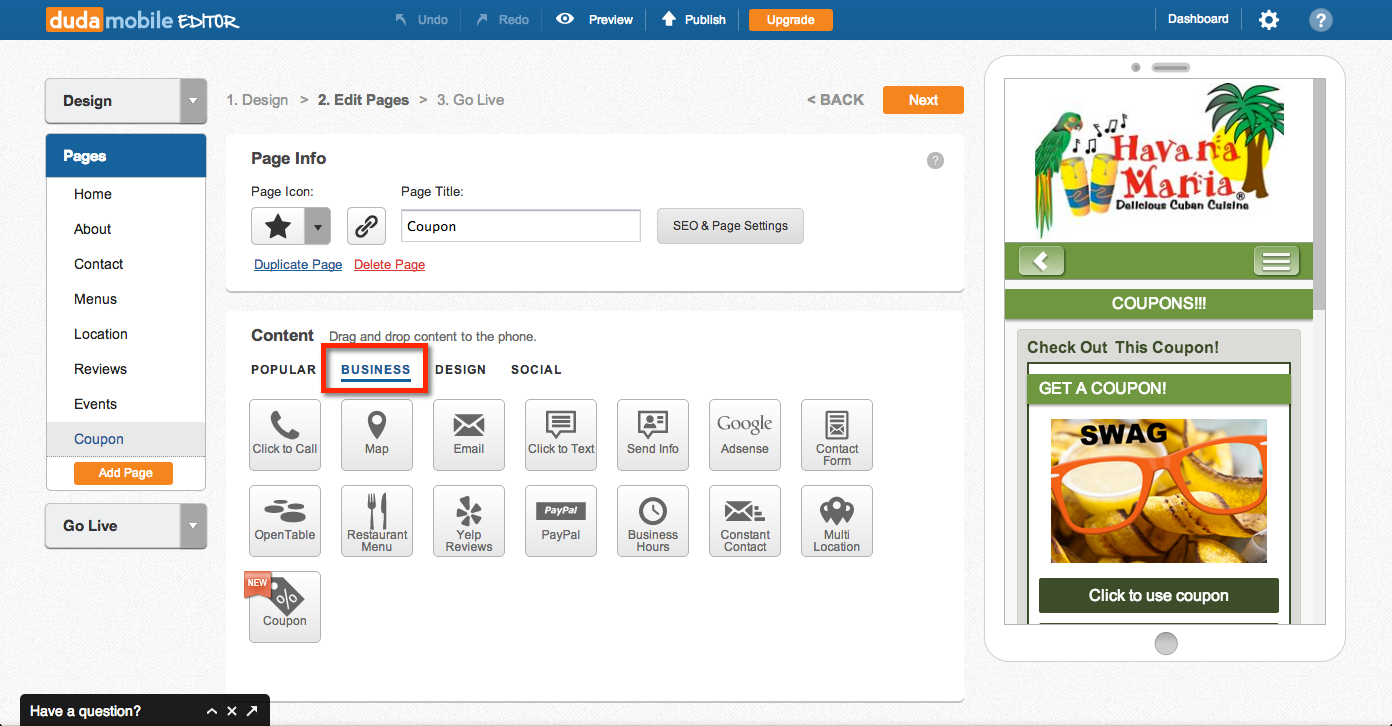Add the Click to Call widget
The image size is (1392, 726).
[x=285, y=435]
